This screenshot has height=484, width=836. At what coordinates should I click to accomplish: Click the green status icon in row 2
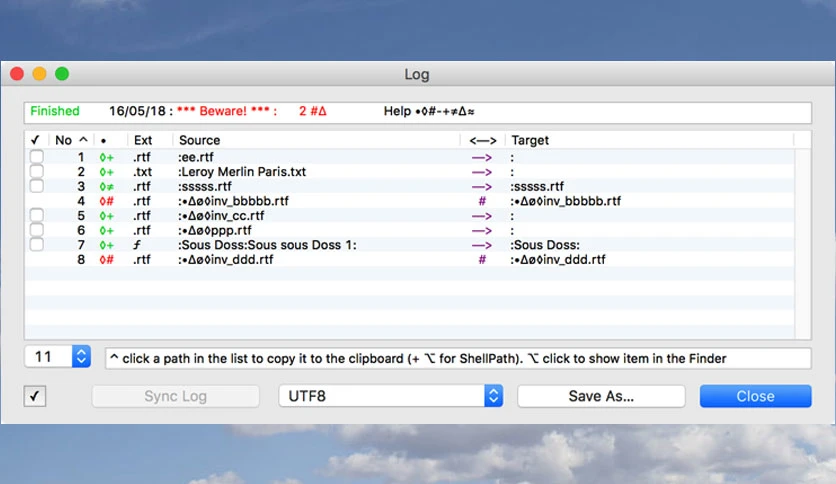(x=107, y=172)
